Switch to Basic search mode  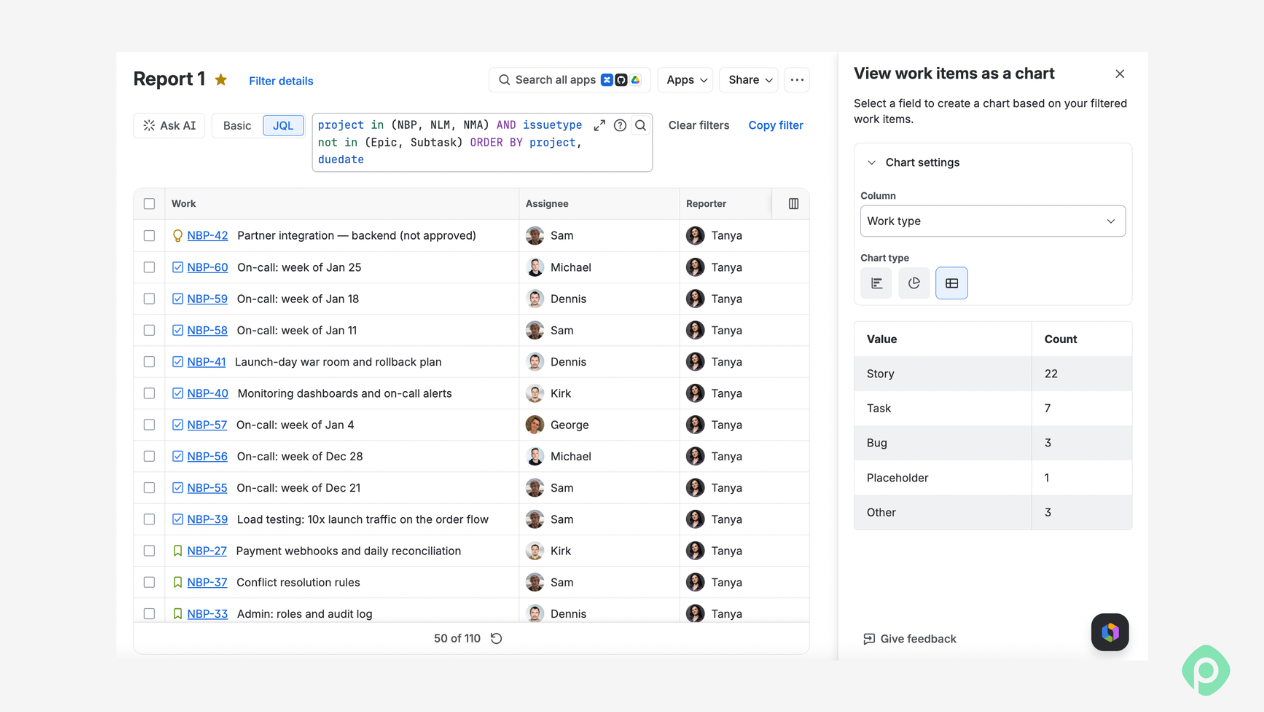[x=237, y=125]
